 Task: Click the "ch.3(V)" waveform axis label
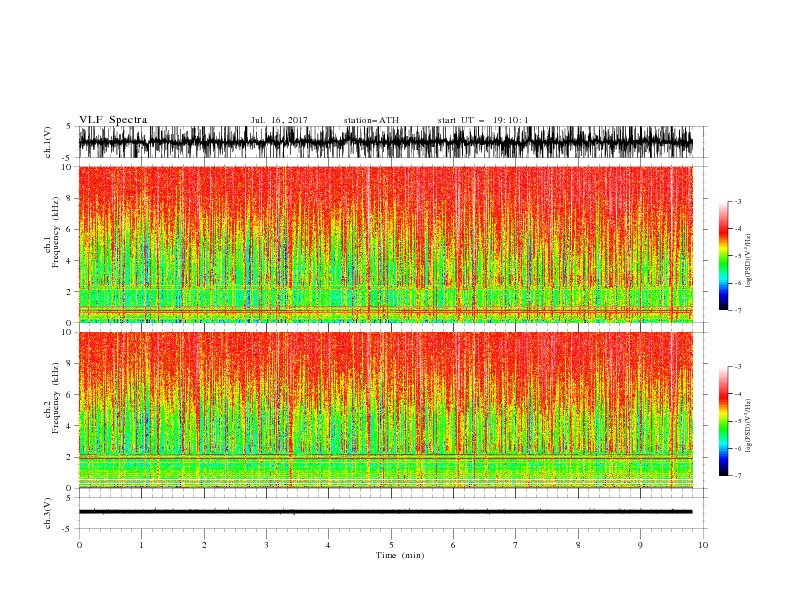click(x=48, y=513)
